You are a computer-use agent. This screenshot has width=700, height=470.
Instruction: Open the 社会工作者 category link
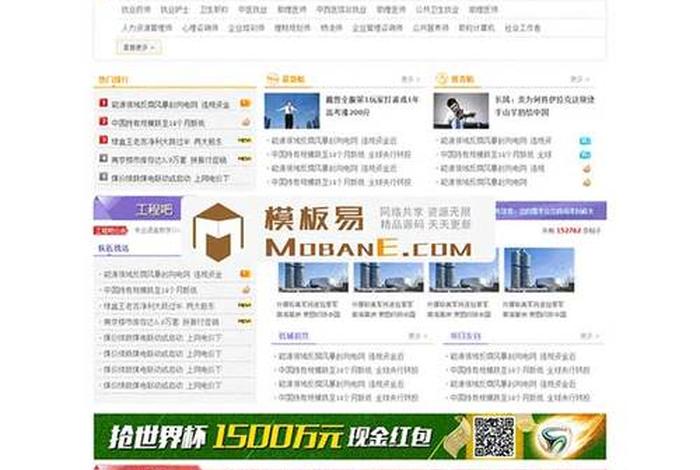tap(522, 28)
